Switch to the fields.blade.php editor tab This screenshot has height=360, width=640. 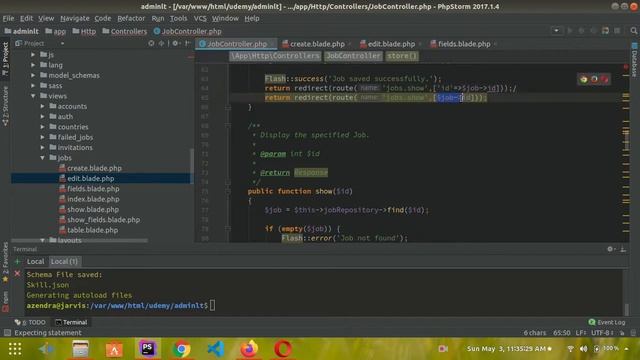click(464, 44)
